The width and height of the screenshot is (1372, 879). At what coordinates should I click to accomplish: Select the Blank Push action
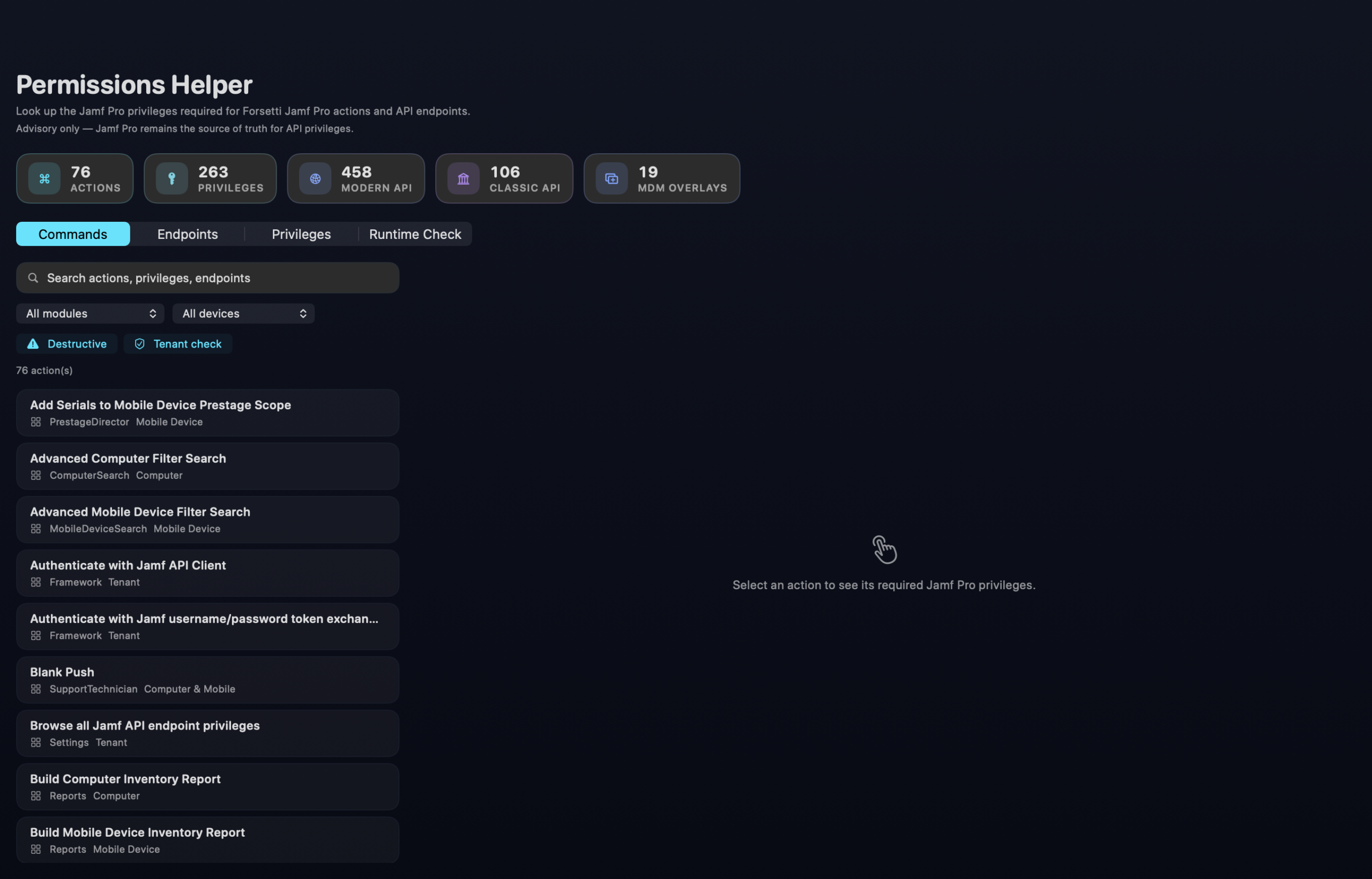point(208,680)
